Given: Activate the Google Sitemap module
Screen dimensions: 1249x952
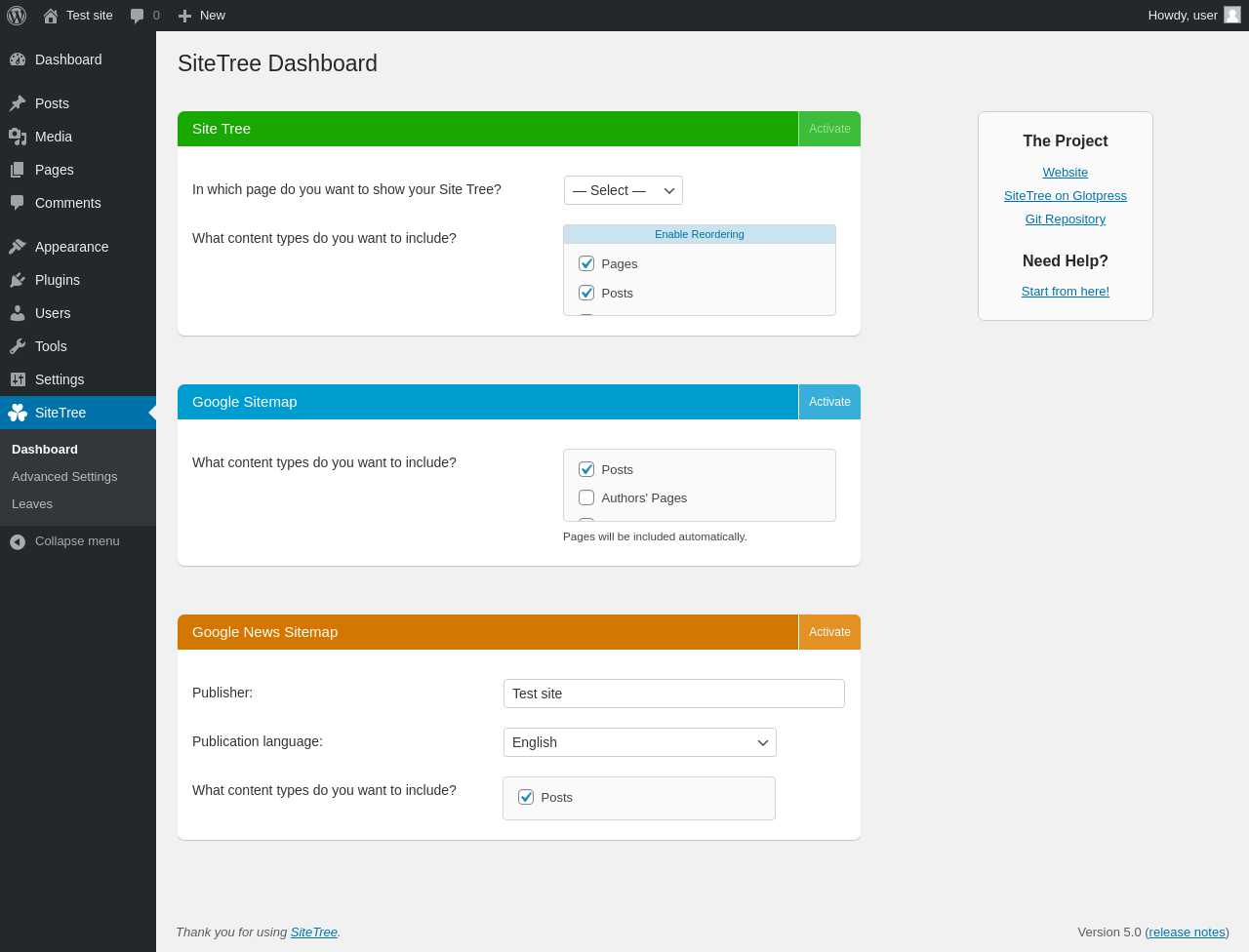Looking at the screenshot, I should click(829, 402).
